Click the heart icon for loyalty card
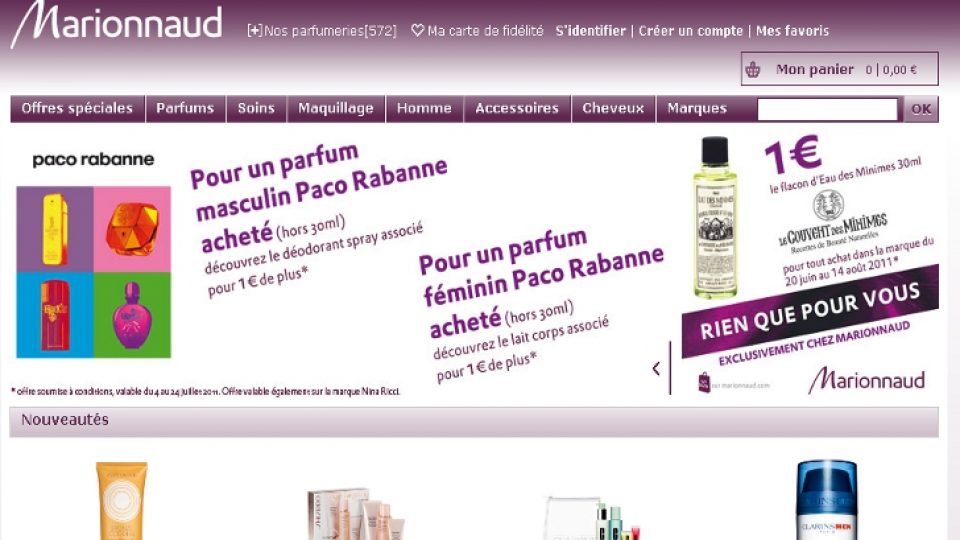This screenshot has width=960, height=540. 418,30
